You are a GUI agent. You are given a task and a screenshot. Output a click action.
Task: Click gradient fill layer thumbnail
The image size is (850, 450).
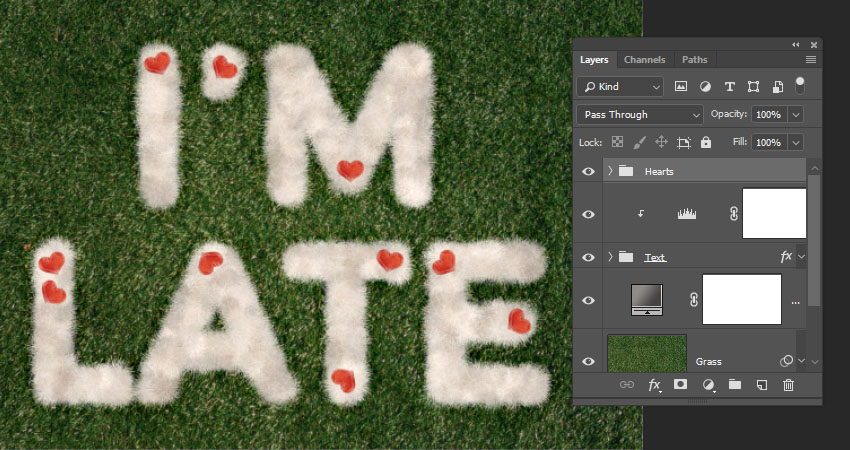[x=647, y=300]
